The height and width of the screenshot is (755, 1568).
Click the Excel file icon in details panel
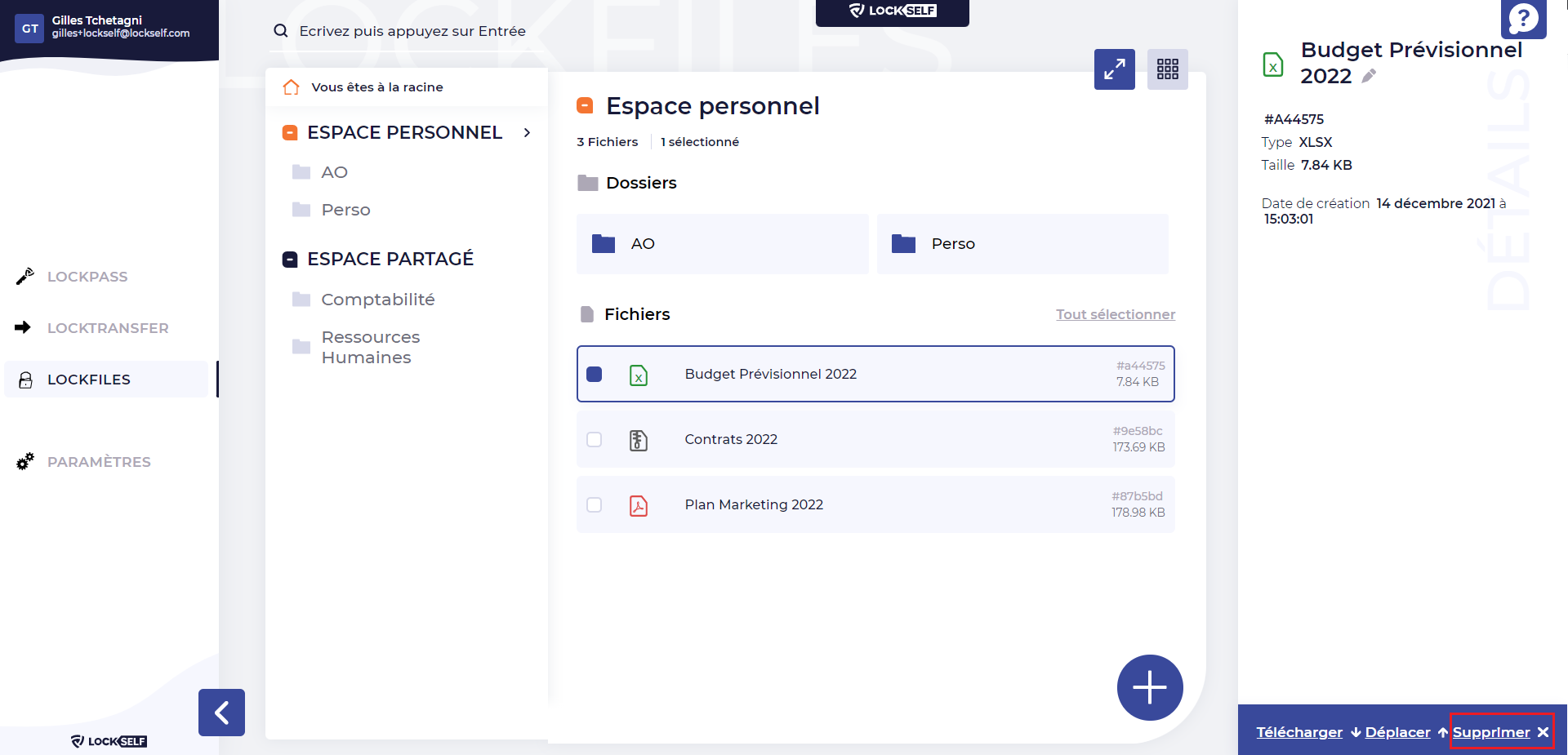(1273, 64)
